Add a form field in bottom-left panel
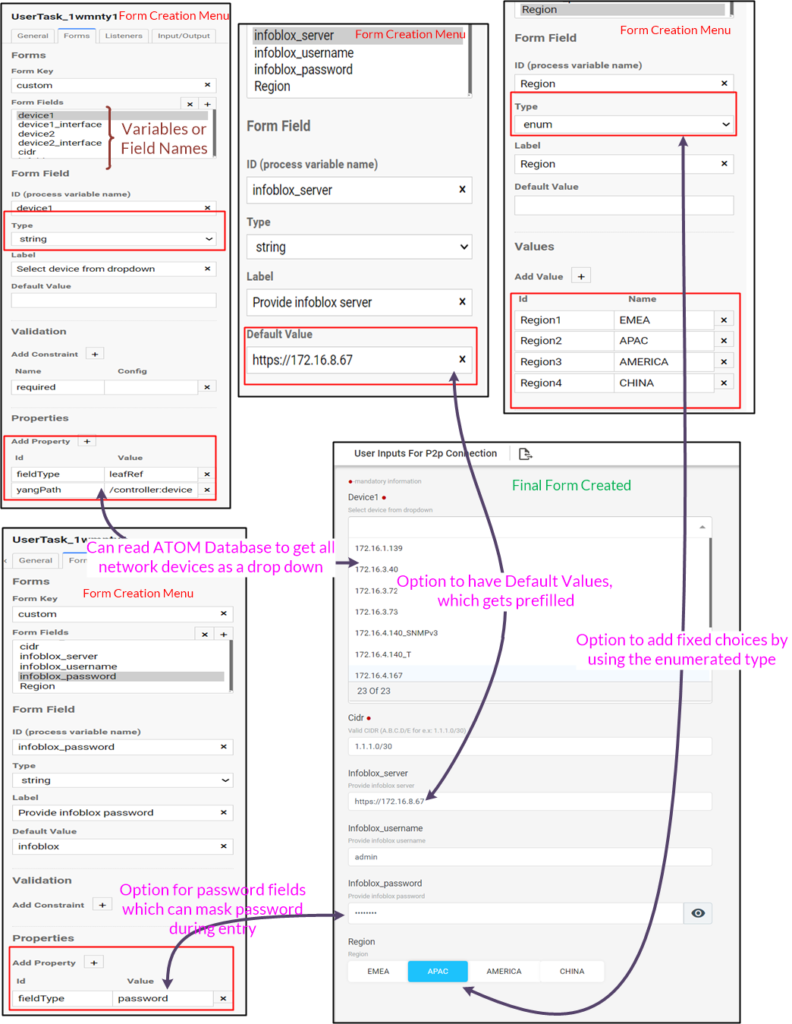The width and height of the screenshot is (792, 1024). (223, 634)
